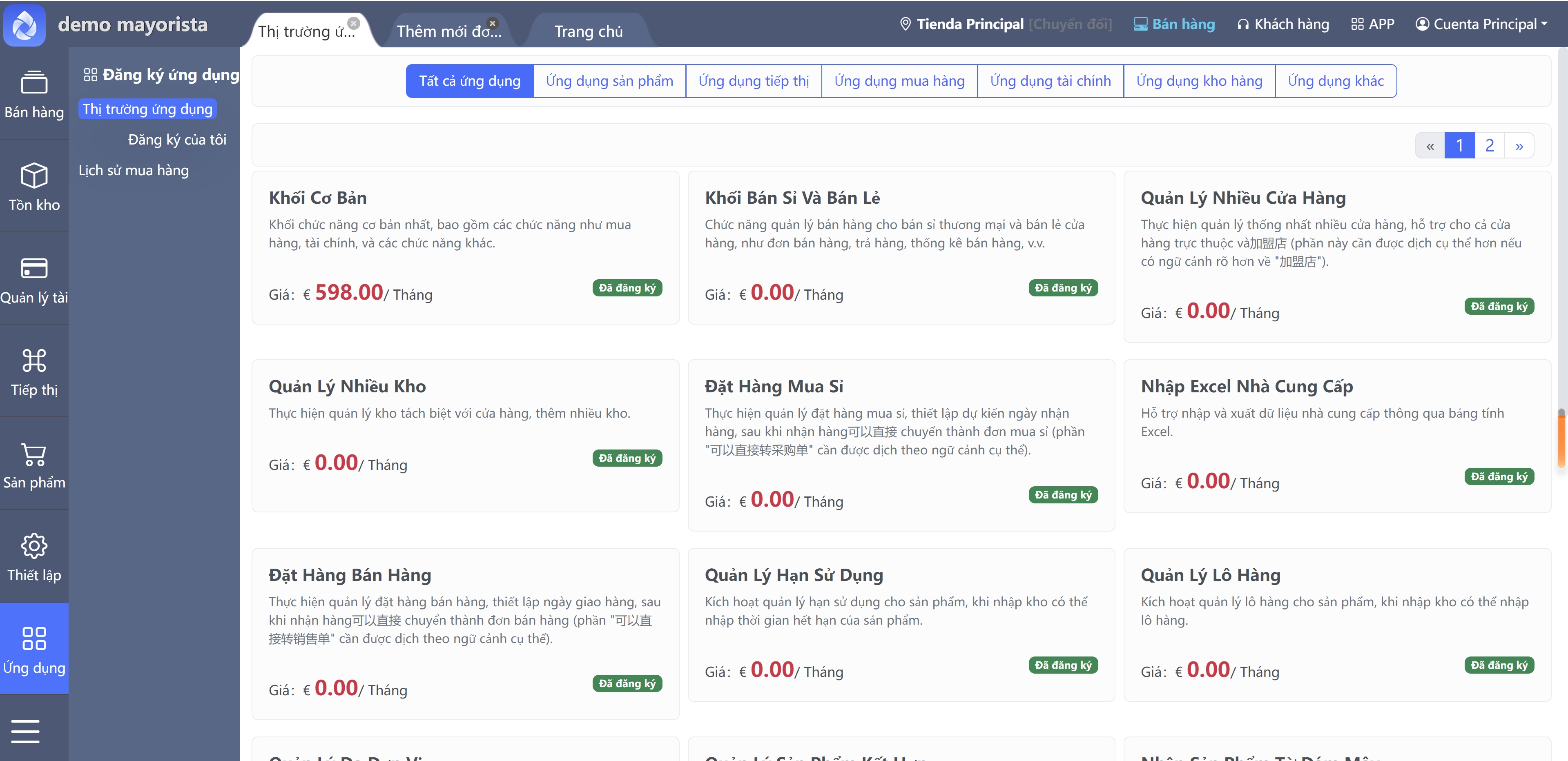
Task: Open Lịch sử mua hàng in side menu
Action: [133, 170]
